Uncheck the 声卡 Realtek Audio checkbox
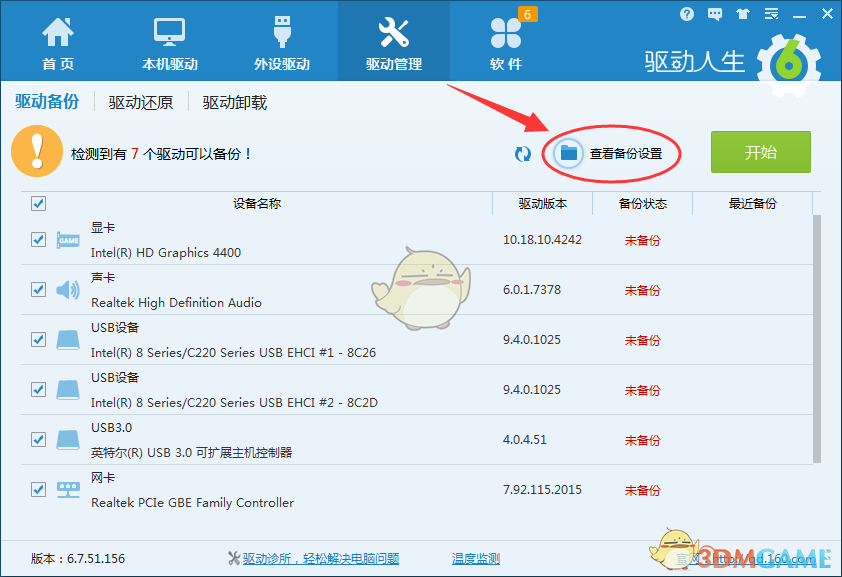 38,289
